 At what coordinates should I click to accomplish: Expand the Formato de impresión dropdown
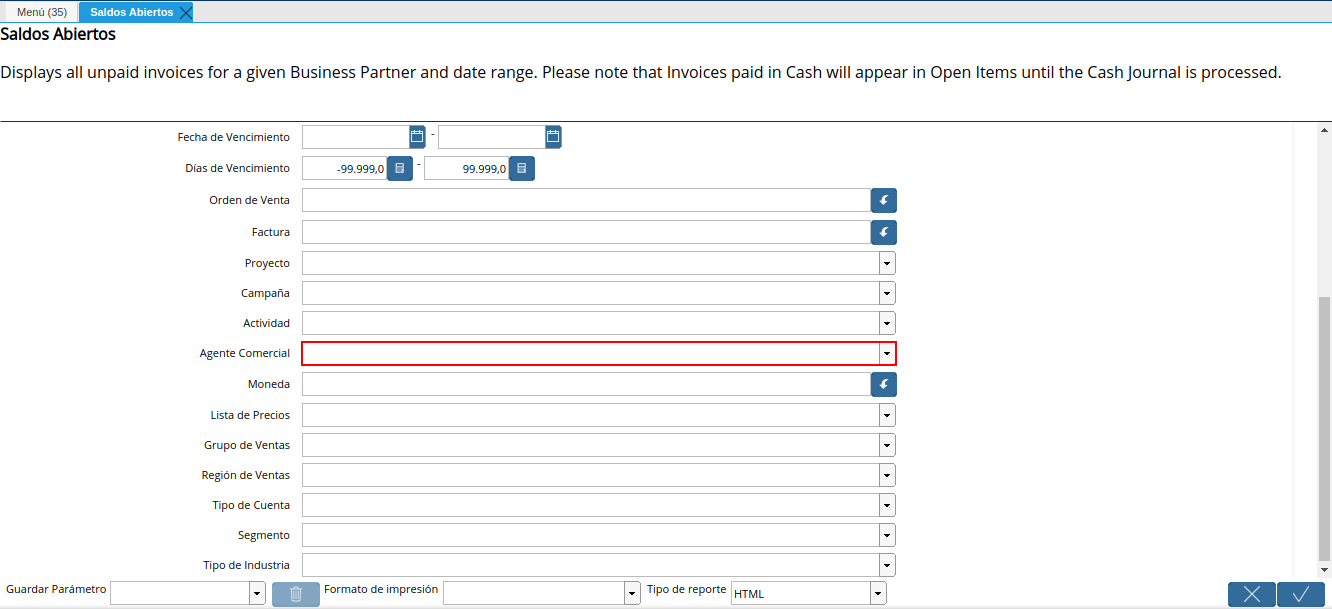click(x=632, y=594)
